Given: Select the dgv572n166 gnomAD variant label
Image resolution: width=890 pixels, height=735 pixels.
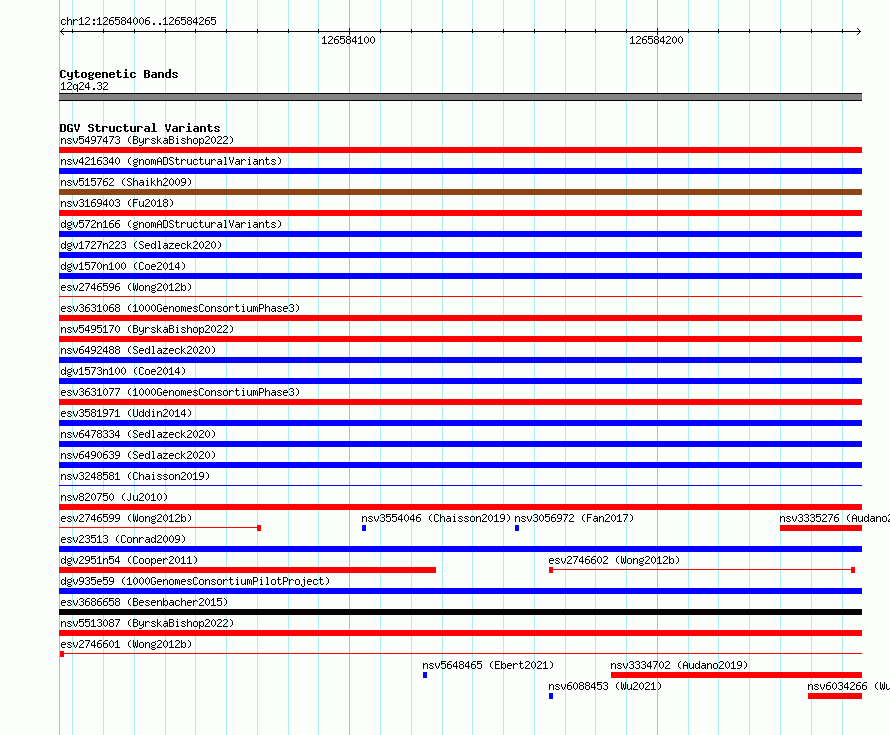Looking at the screenshot, I should [171, 224].
